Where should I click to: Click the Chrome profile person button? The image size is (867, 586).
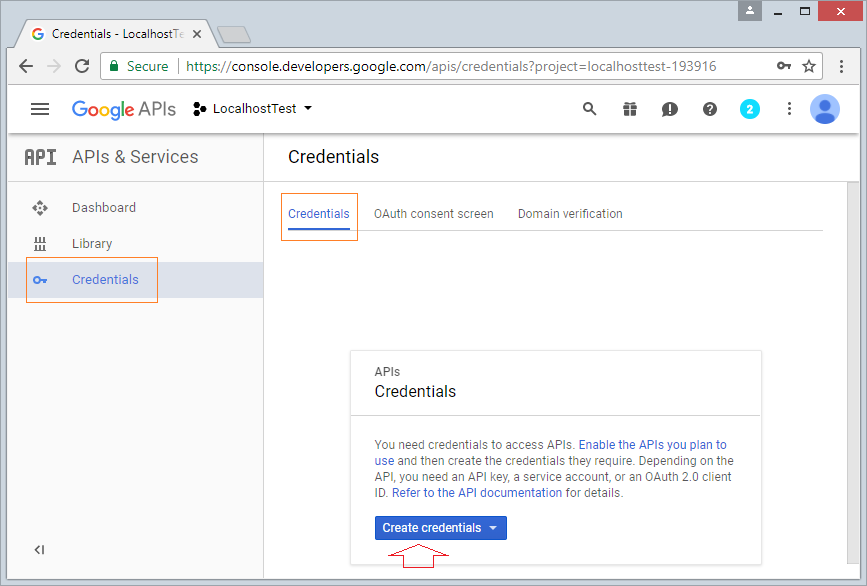[750, 11]
